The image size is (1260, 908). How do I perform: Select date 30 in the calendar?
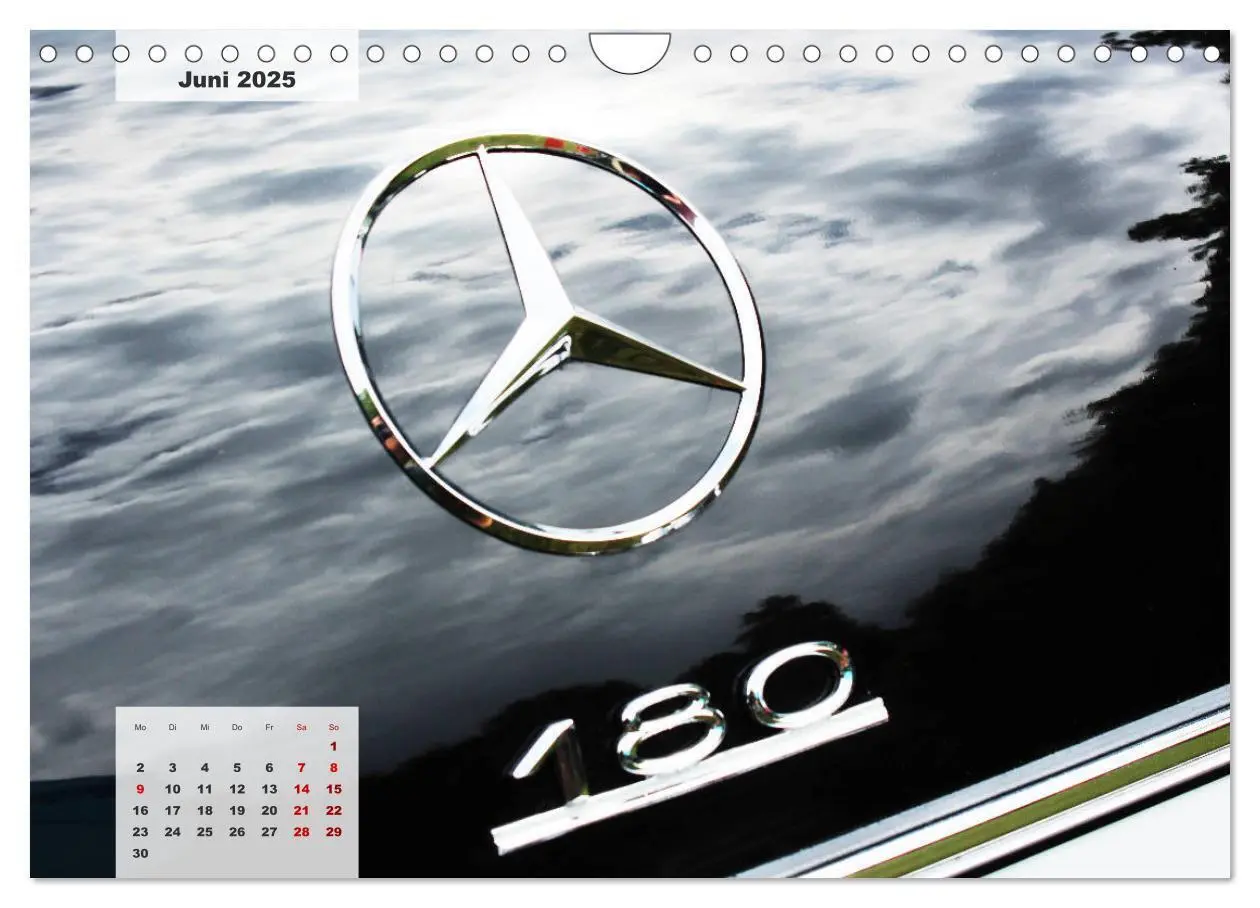pyautogui.click(x=140, y=854)
